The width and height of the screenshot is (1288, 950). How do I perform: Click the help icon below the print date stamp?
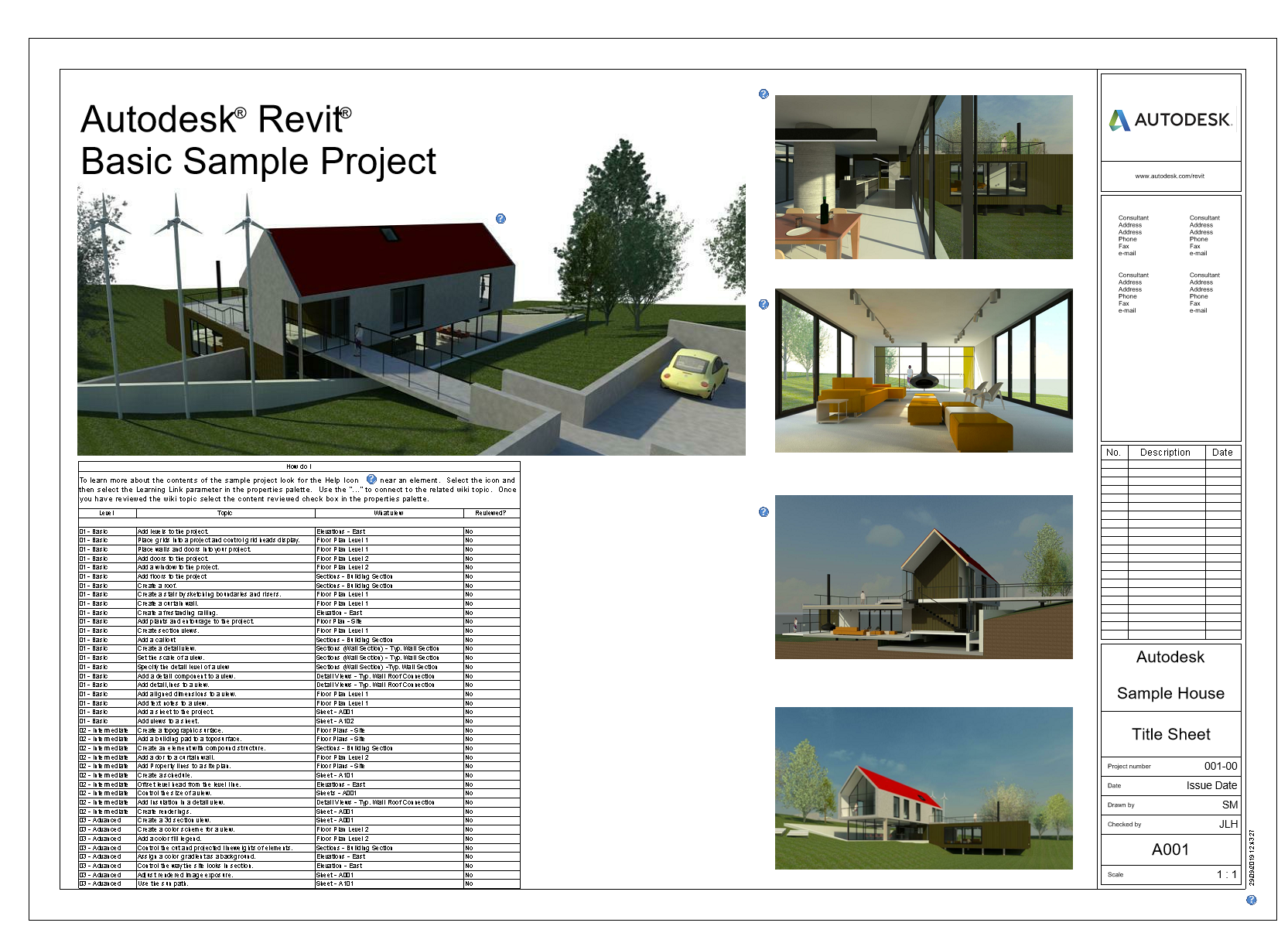click(1252, 900)
